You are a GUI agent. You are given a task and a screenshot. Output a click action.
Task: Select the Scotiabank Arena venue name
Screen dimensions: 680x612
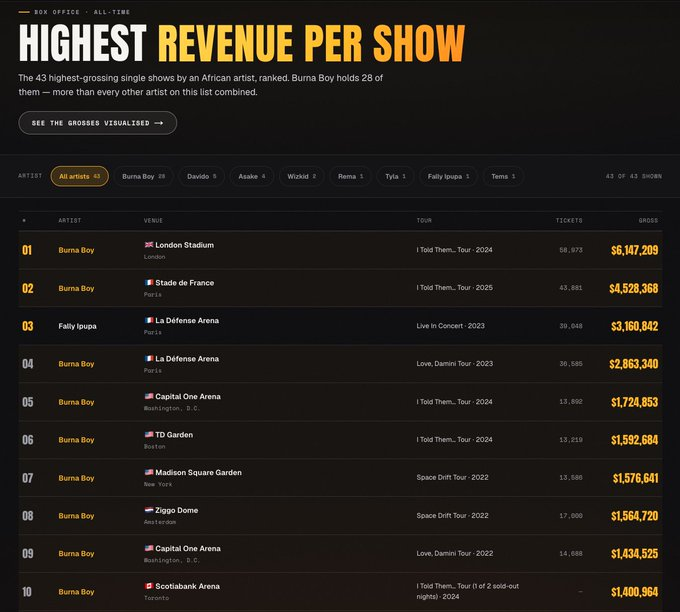[x=187, y=586]
